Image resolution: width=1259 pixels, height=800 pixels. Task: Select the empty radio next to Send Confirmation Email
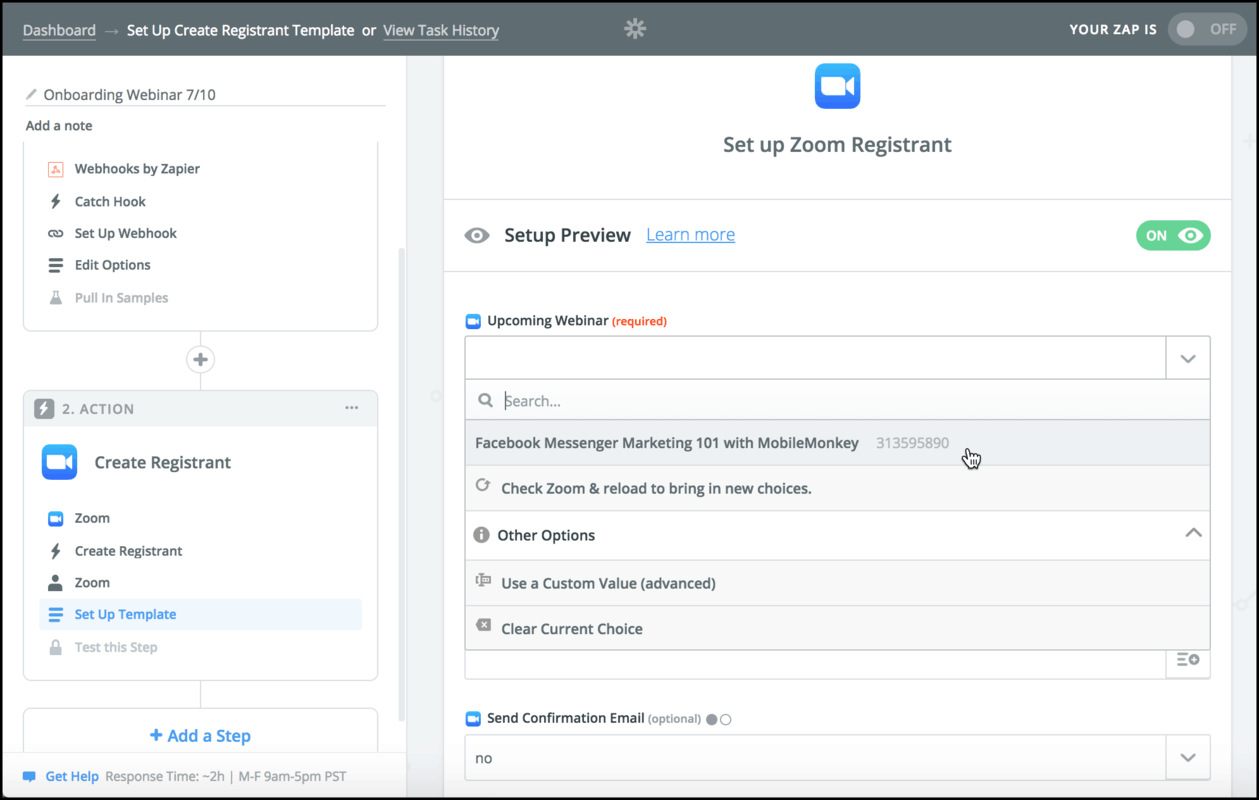726,719
